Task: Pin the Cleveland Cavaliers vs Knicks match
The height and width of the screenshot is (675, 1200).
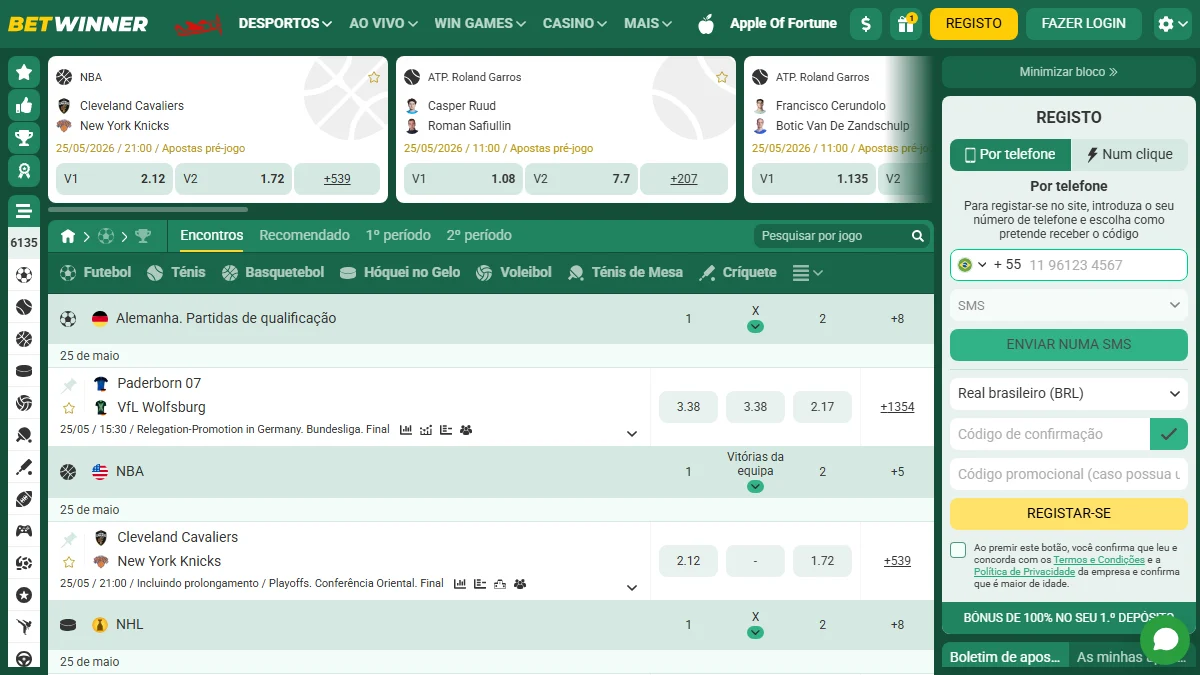Action: click(x=69, y=538)
